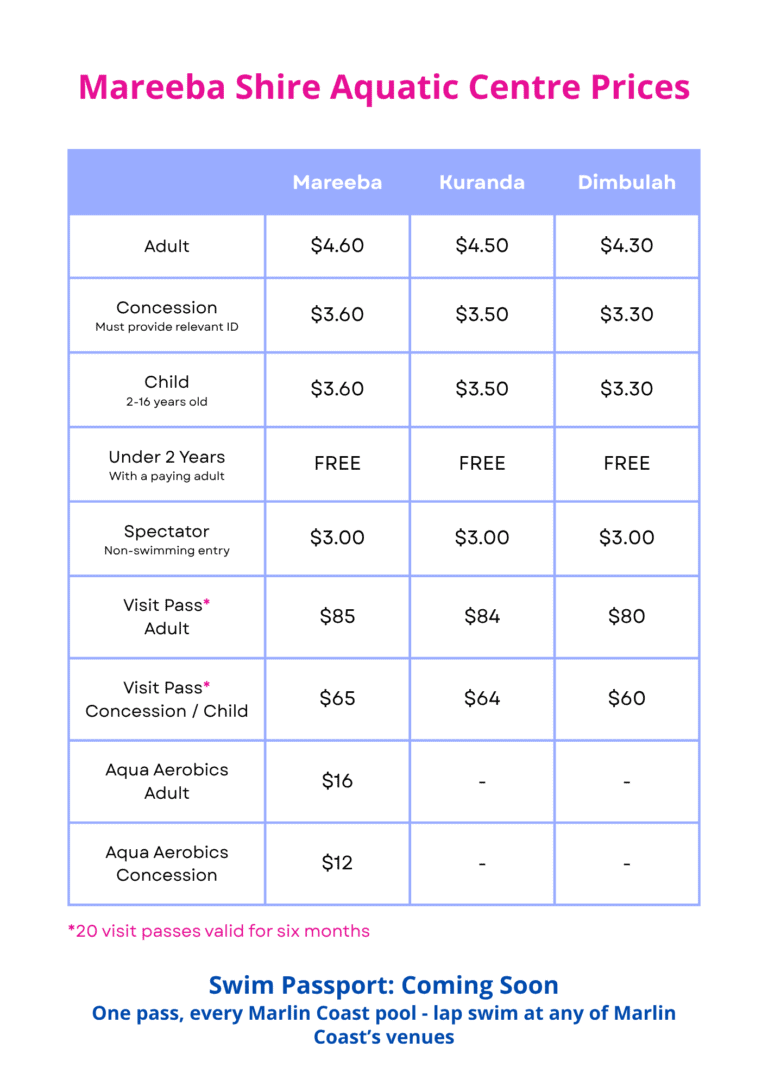Screen dimensions: 768x1086
Task: Click the Mareeba Visit Pass Adult $85 cell
Action: (337, 616)
